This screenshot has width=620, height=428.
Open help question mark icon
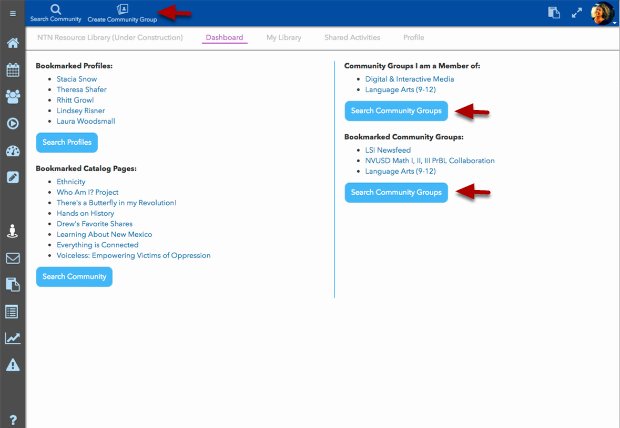tap(13, 420)
